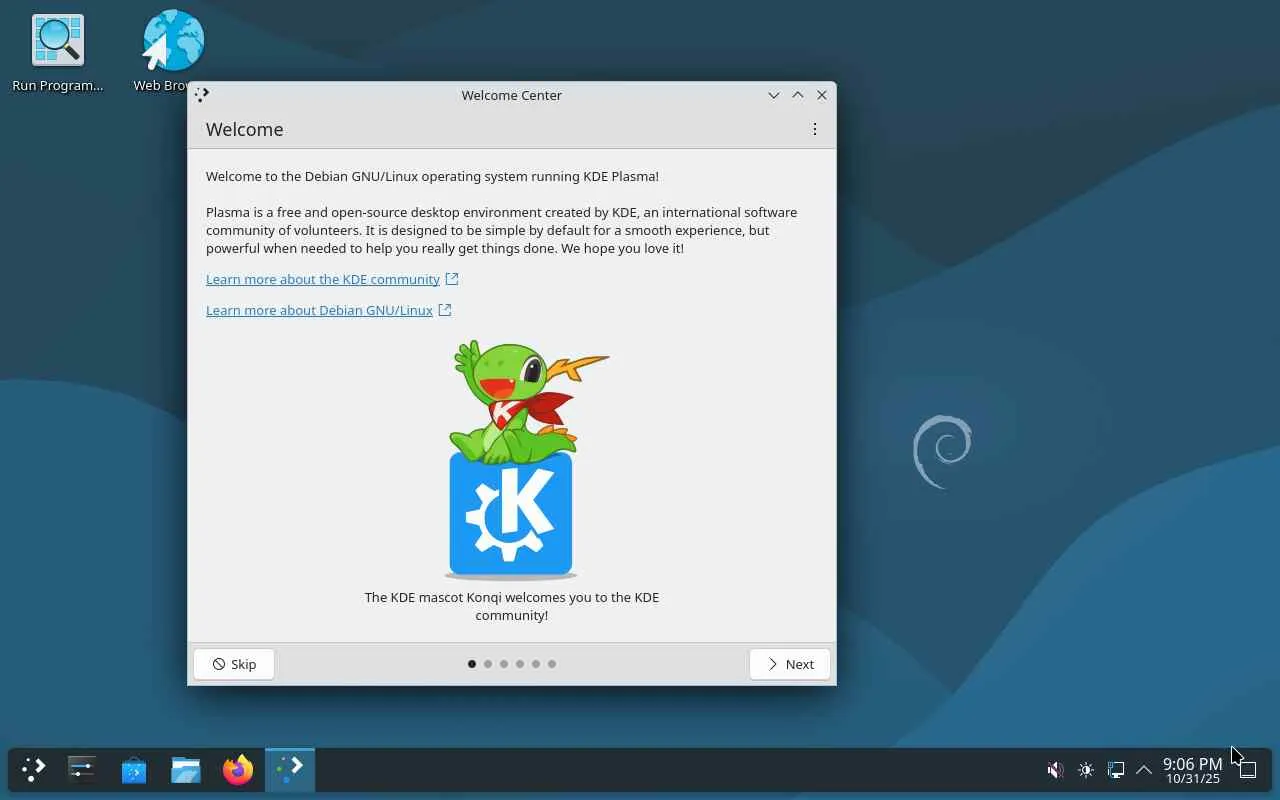The image size is (1280, 800).
Task: Open the clock showing 9:06 PM
Action: (1192, 770)
